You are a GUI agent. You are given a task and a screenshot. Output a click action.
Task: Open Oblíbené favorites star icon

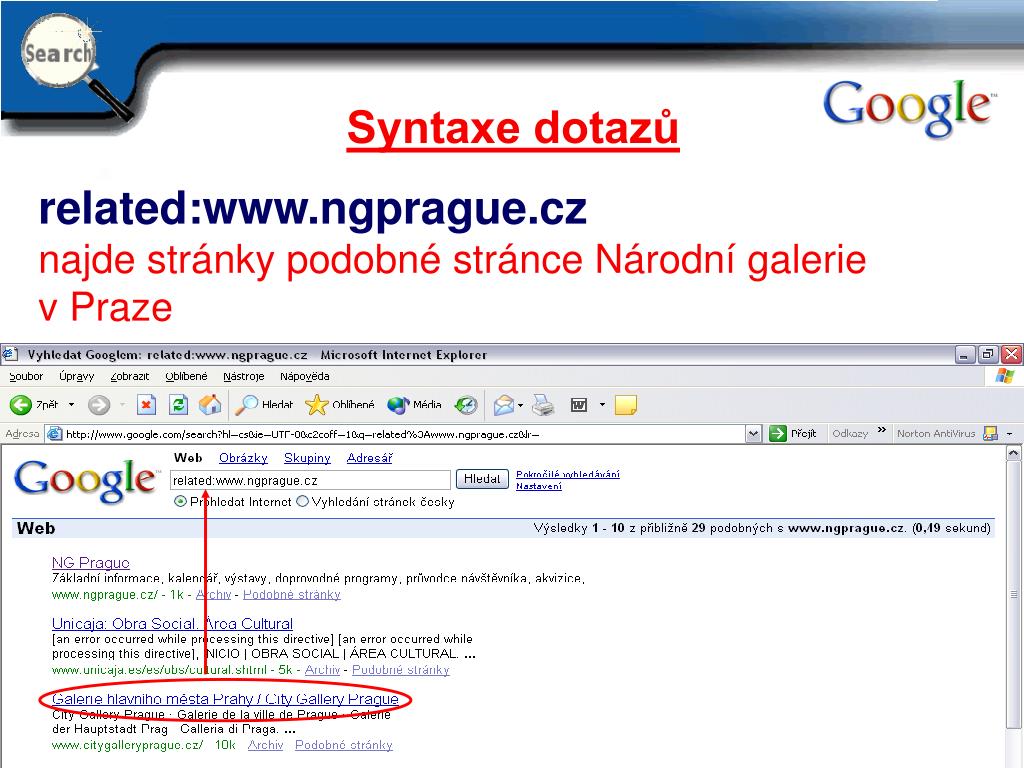[x=317, y=405]
